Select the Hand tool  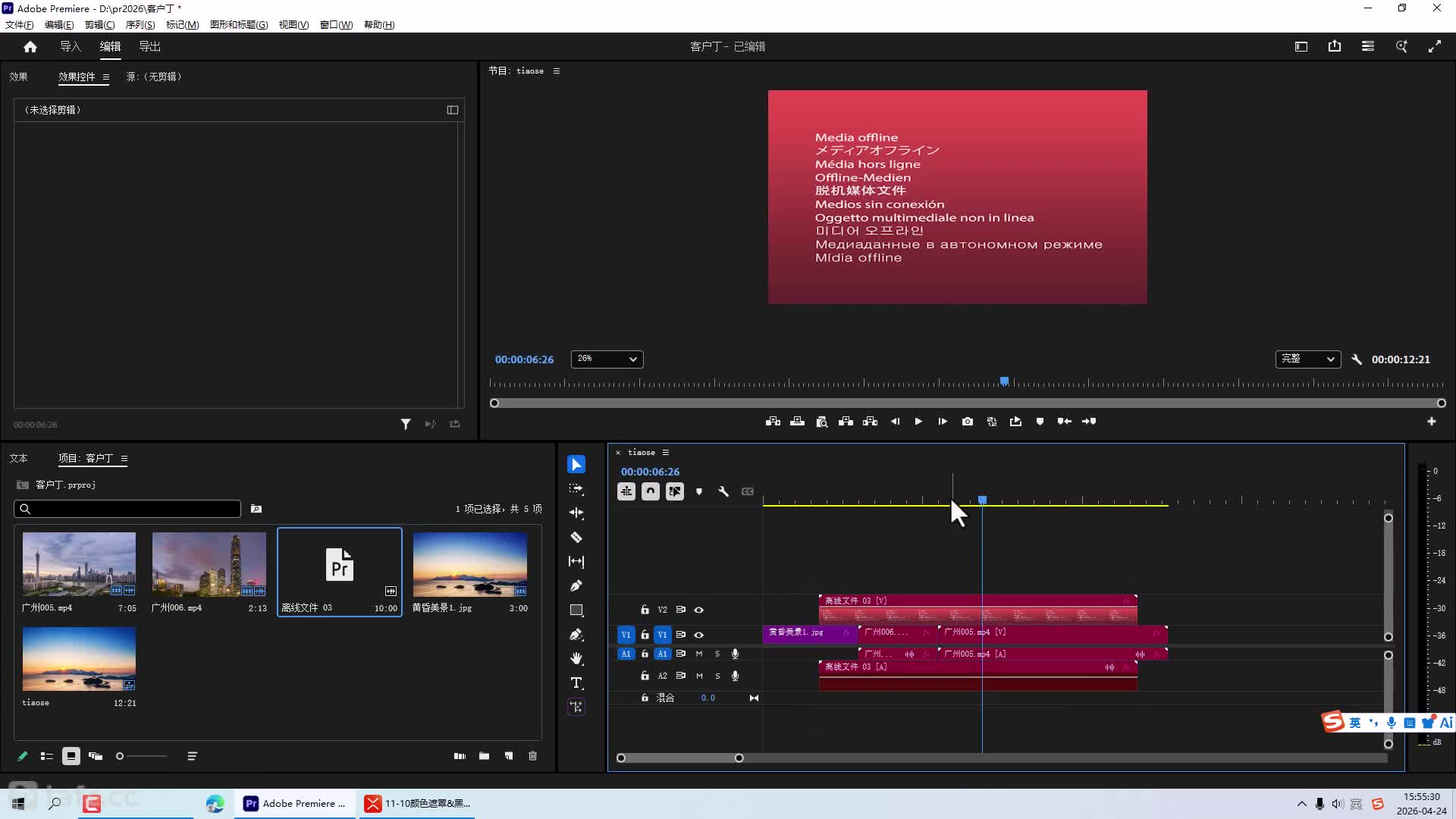click(576, 658)
